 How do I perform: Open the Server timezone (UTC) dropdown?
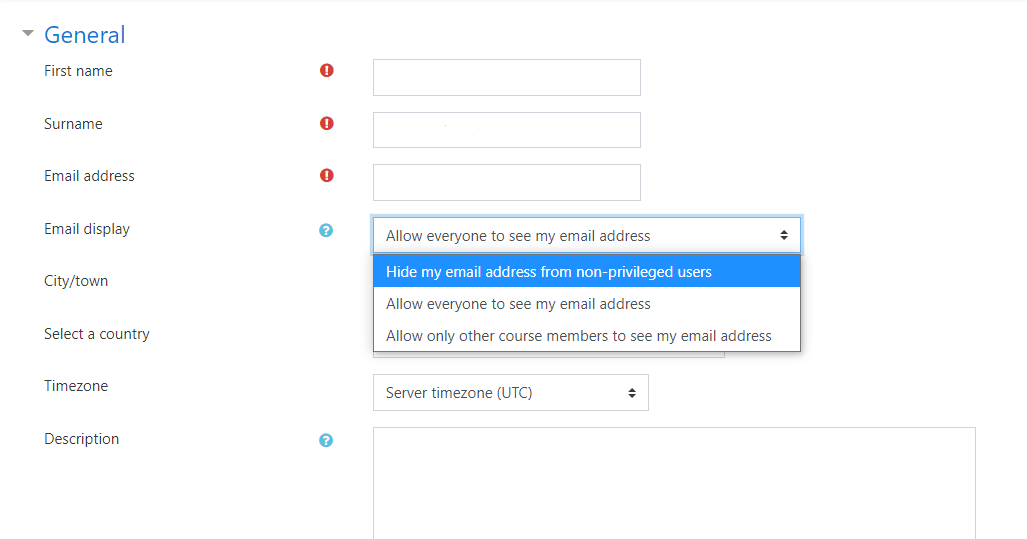pyautogui.click(x=511, y=392)
